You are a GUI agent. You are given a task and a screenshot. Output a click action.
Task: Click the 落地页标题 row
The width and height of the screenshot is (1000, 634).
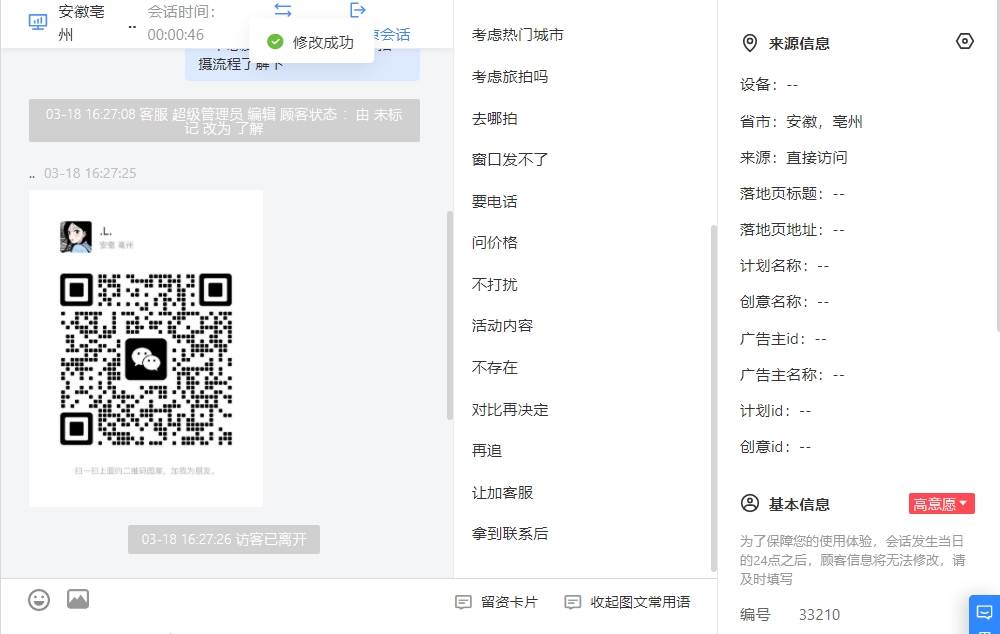[792, 194]
